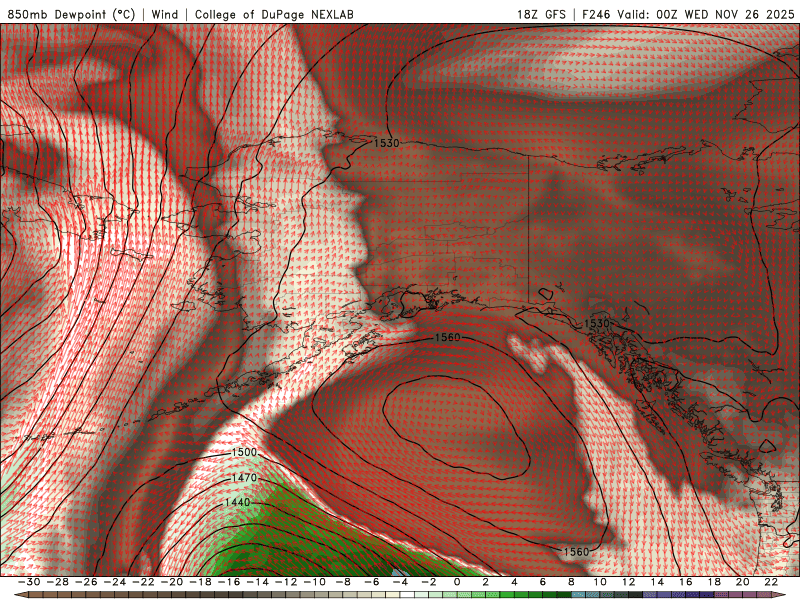Image resolution: width=800 pixels, height=600 pixels.
Task: Click the 1500 height contour label
Action: pos(244,452)
